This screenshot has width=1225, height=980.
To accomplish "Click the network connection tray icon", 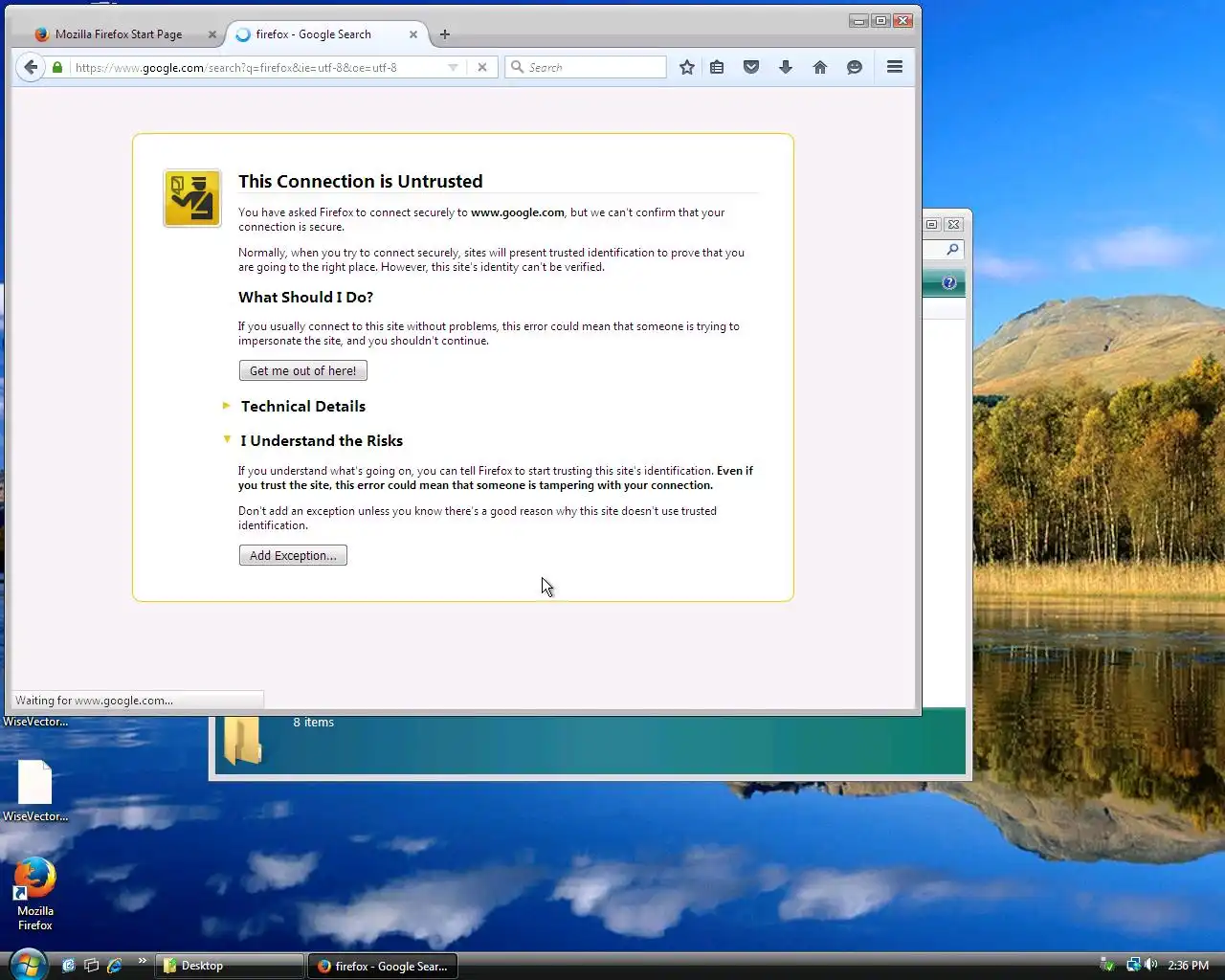I will pos(1133,965).
